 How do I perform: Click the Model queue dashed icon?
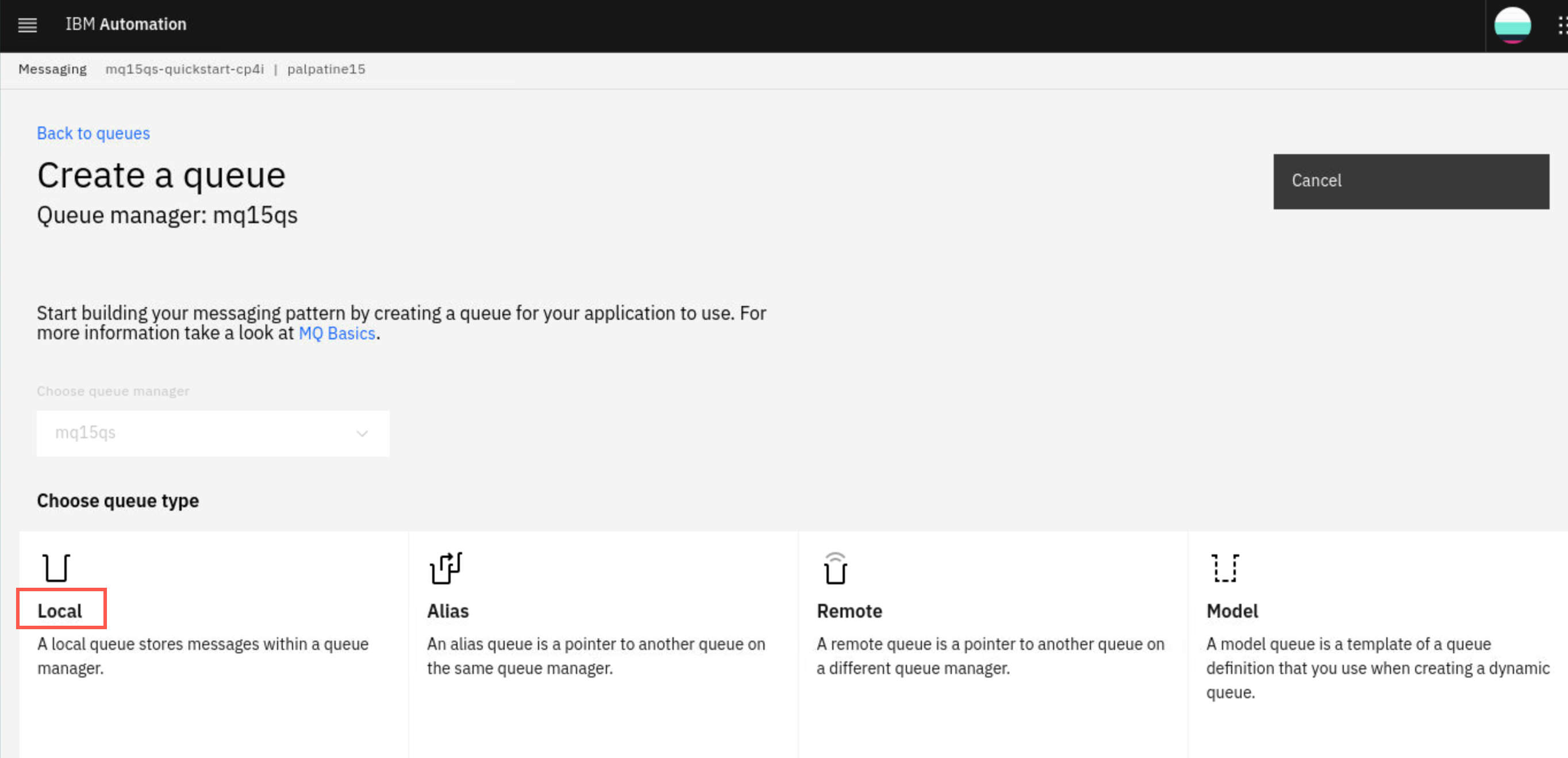tap(1225, 568)
